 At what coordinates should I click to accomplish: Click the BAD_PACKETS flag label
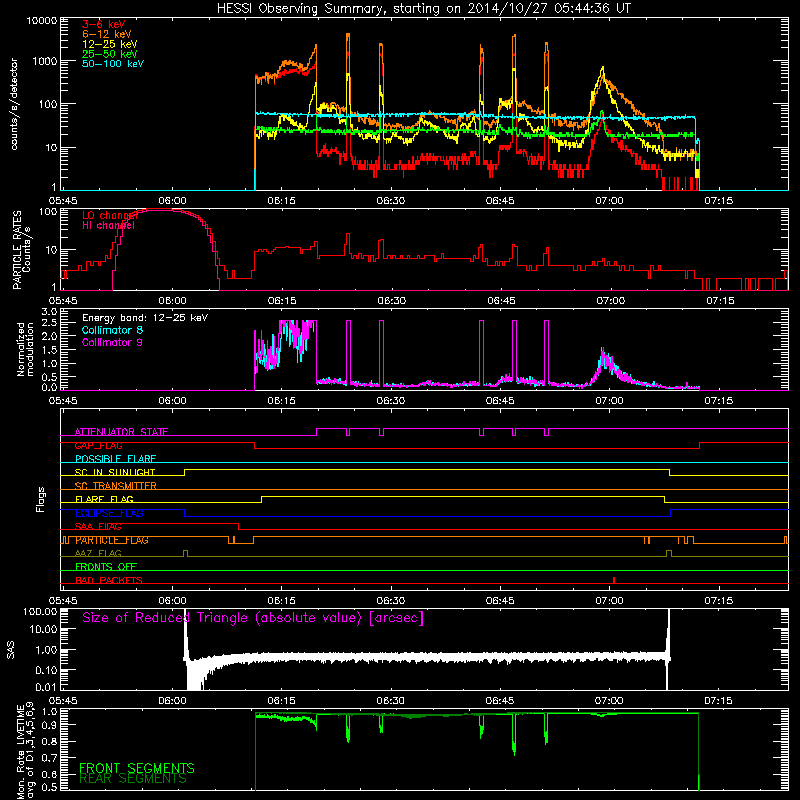(109, 580)
